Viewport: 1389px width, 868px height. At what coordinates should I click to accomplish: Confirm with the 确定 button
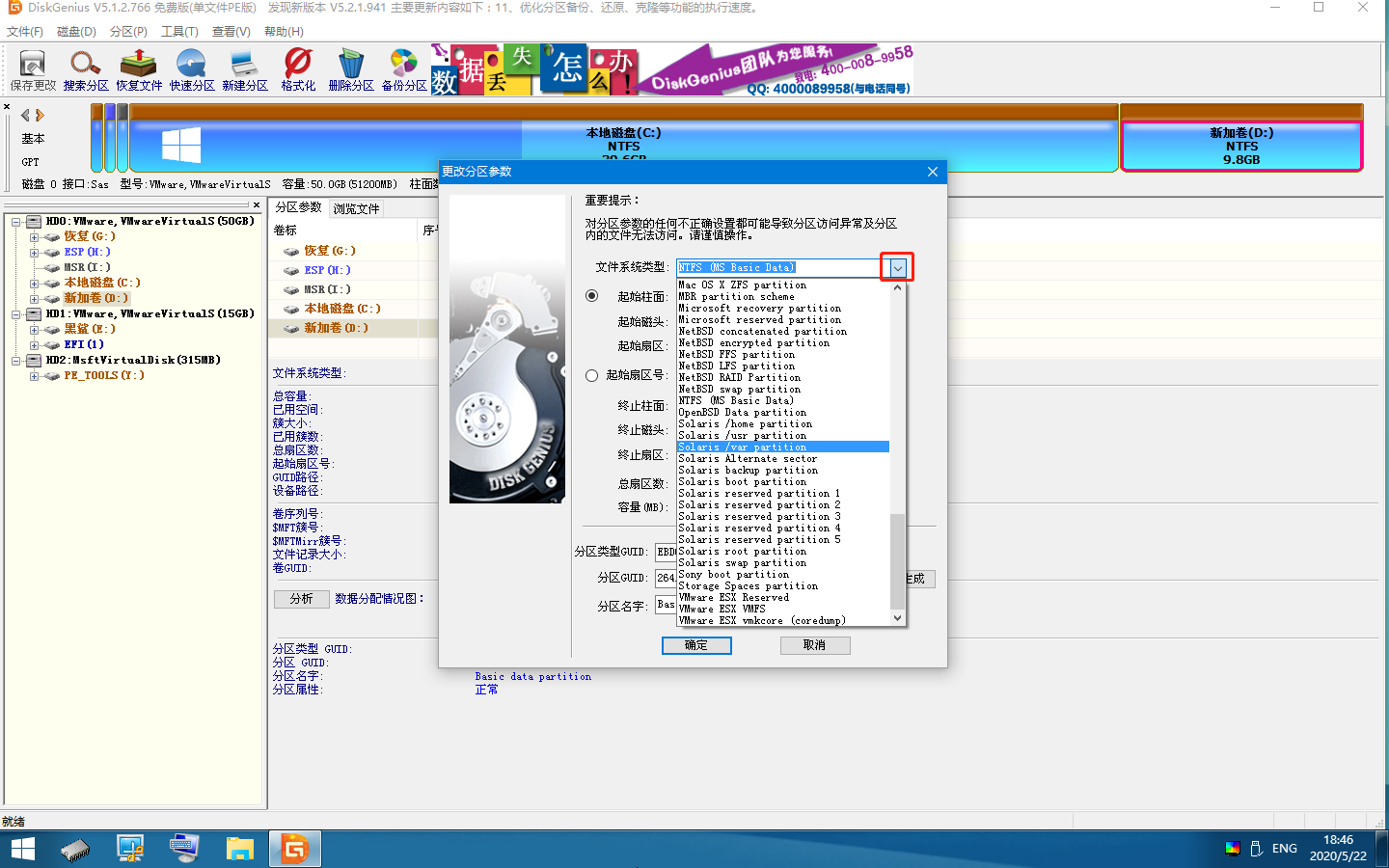pyautogui.click(x=696, y=645)
